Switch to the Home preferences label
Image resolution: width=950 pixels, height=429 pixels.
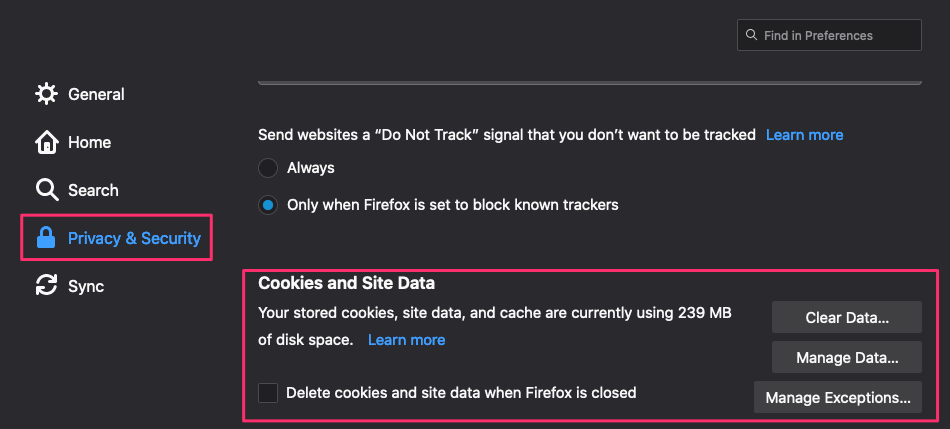[89, 142]
